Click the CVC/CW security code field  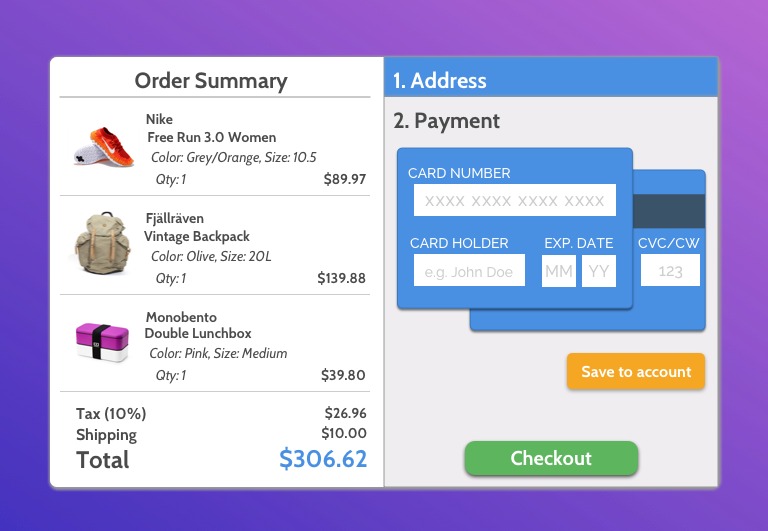click(x=670, y=270)
